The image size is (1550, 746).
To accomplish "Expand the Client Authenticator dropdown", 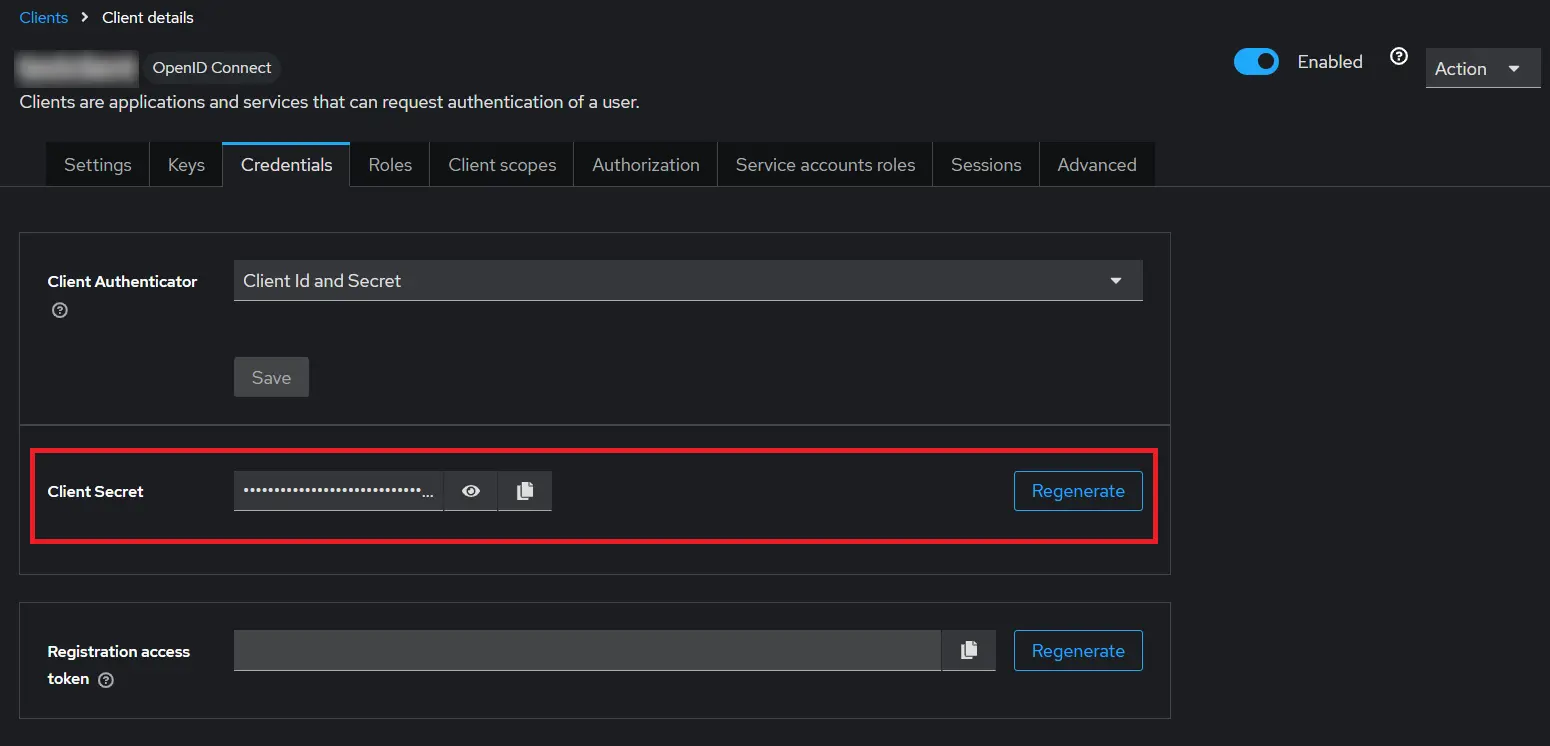I will (688, 281).
